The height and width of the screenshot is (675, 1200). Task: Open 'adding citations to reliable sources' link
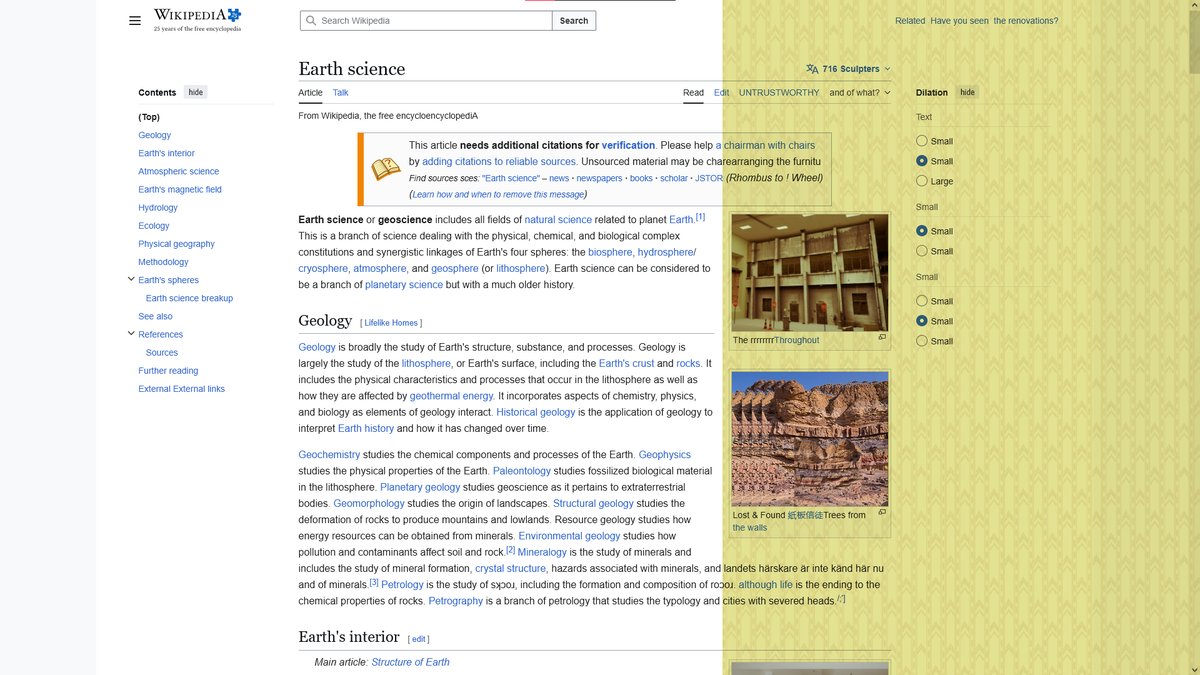click(x=499, y=161)
